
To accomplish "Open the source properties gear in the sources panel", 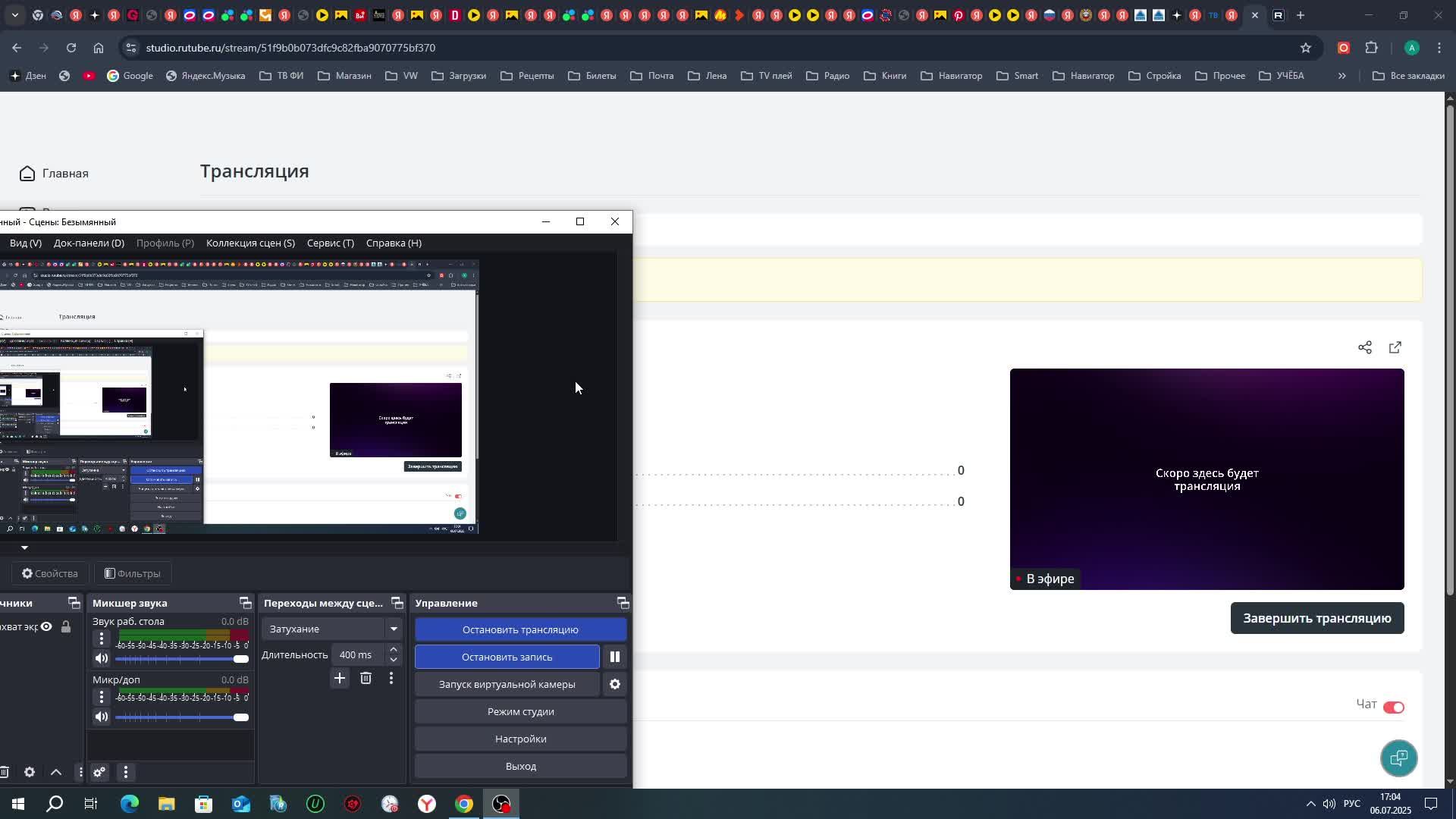I will click(29, 772).
